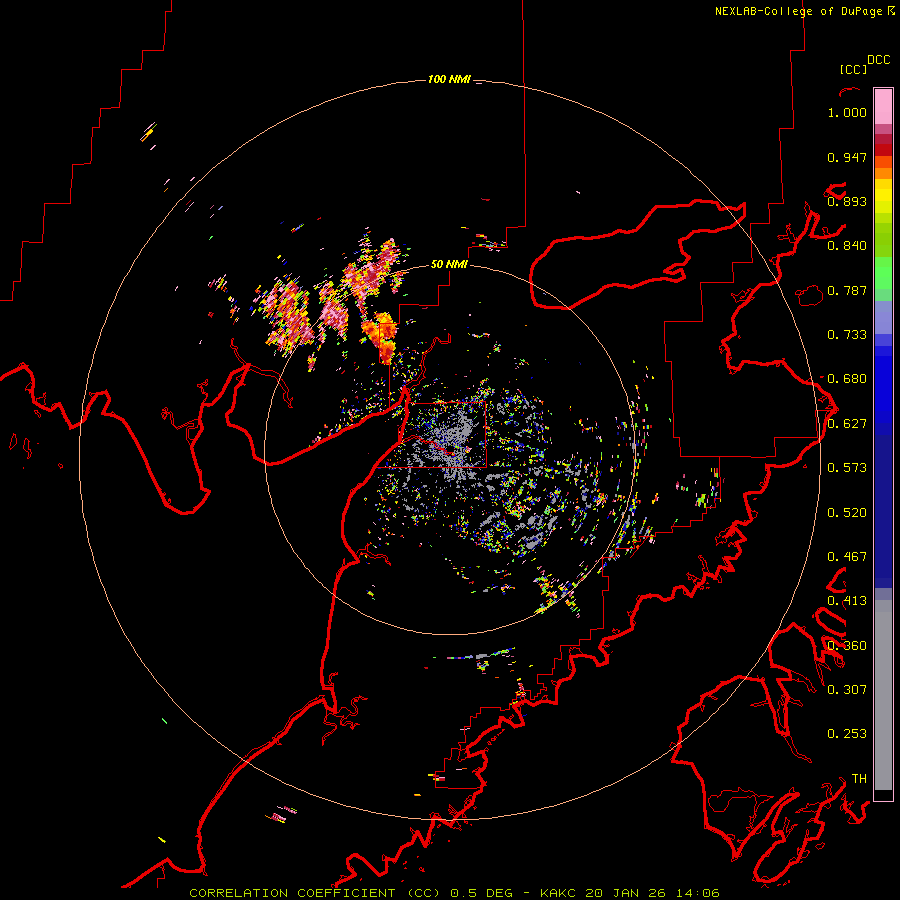Click the 1.000 scale value

coord(847,112)
